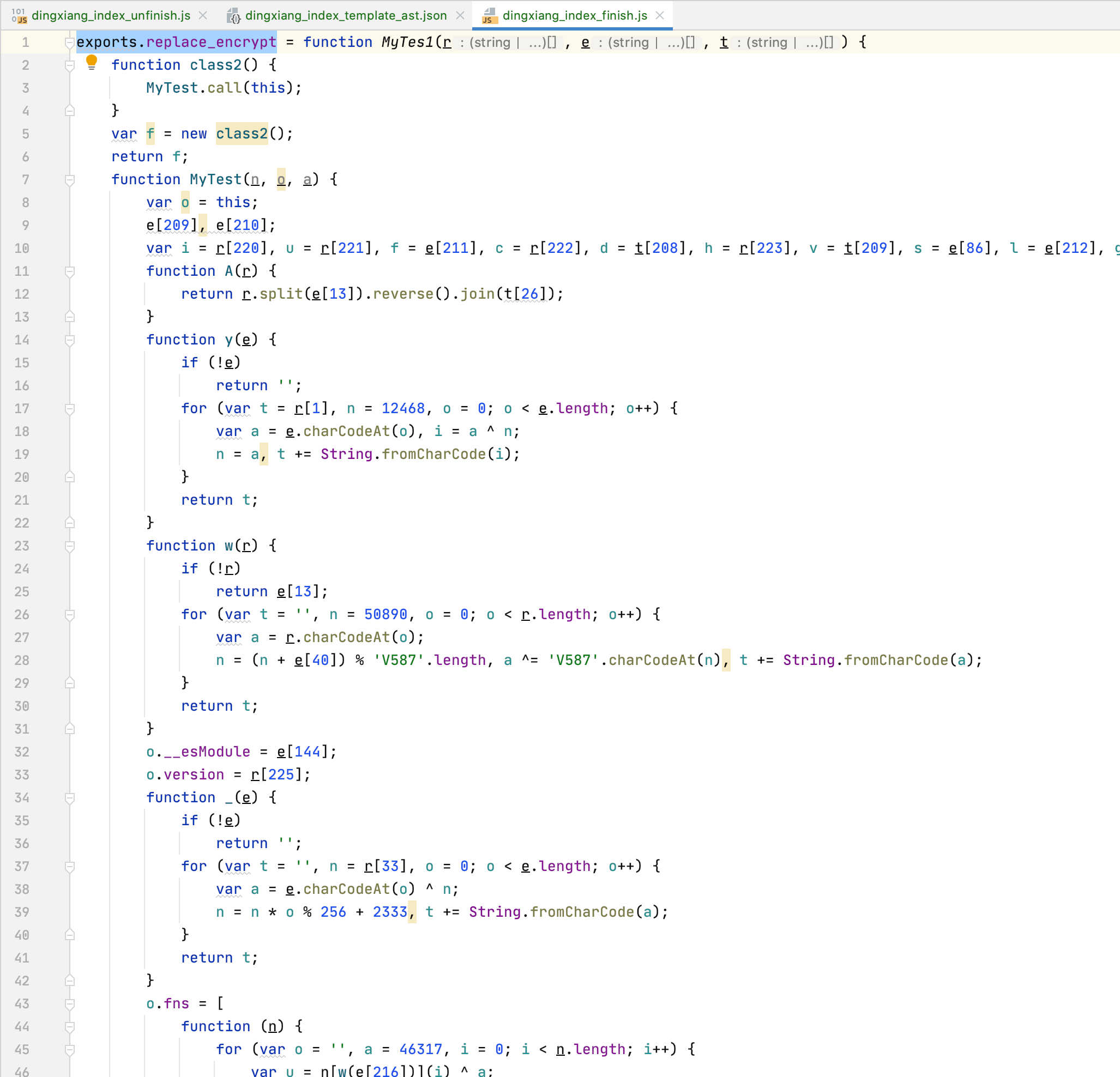The height and width of the screenshot is (1077, 1120).
Task: Collapse o.fns array fold on line 43
Action: point(70,1004)
